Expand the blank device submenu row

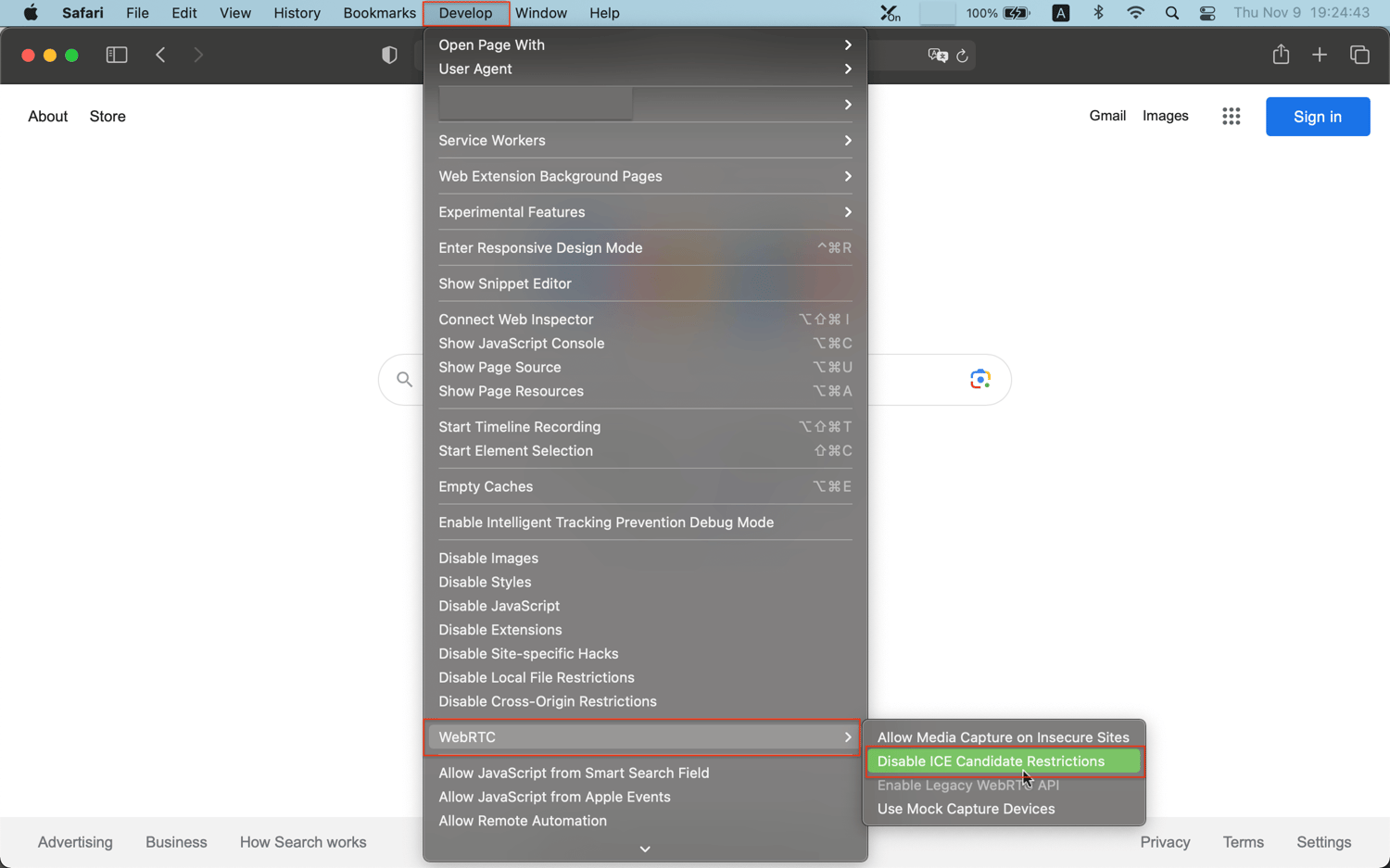coord(645,105)
